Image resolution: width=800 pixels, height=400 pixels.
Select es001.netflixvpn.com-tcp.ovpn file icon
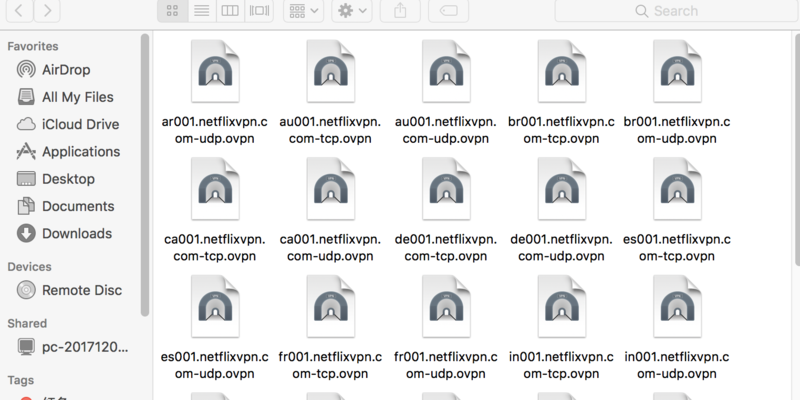677,189
